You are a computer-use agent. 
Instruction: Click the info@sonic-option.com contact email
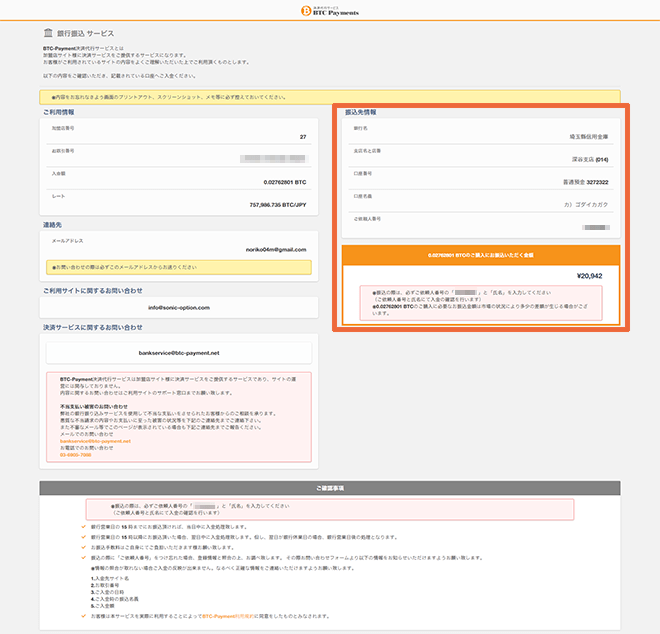[179, 308]
